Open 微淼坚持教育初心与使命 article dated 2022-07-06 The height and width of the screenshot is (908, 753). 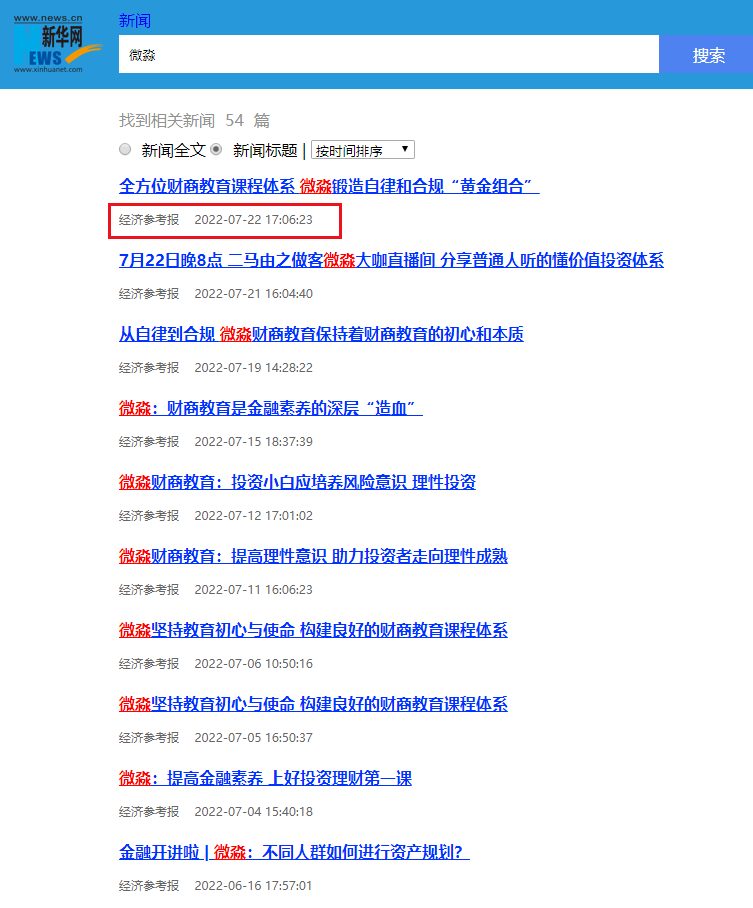pos(313,631)
